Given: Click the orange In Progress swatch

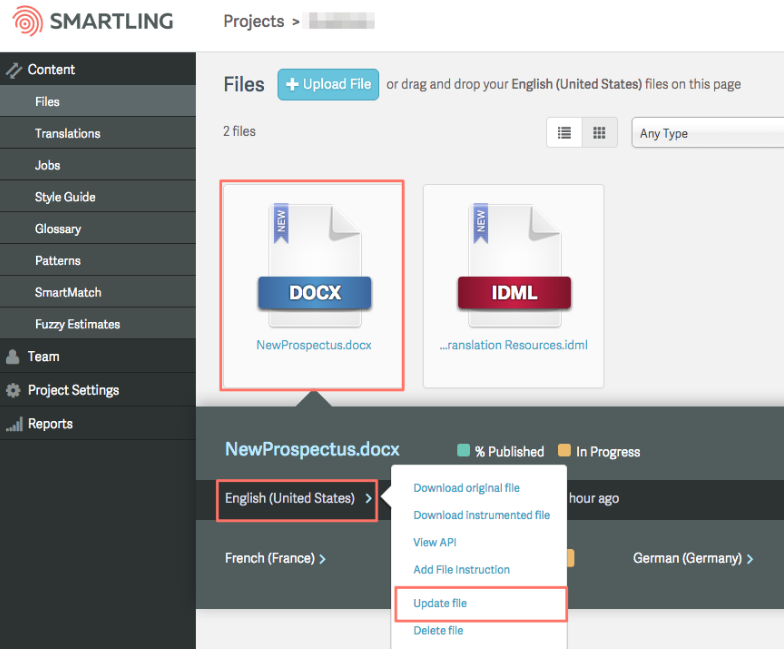Looking at the screenshot, I should [564, 450].
